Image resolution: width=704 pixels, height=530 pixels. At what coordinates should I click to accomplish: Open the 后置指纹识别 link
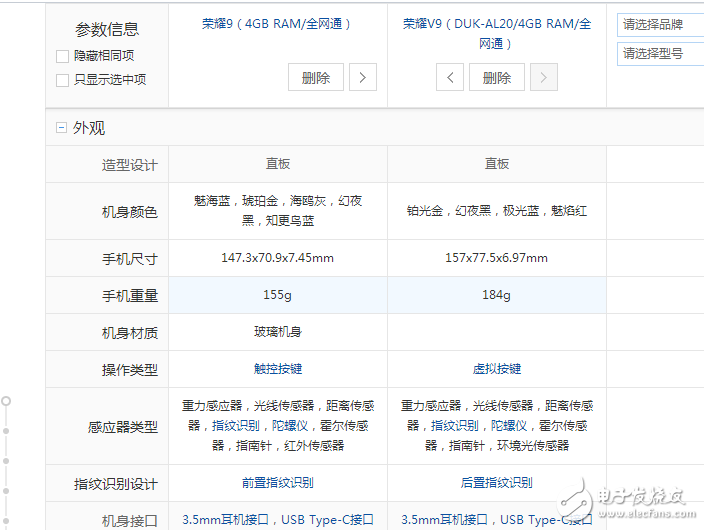(x=497, y=483)
